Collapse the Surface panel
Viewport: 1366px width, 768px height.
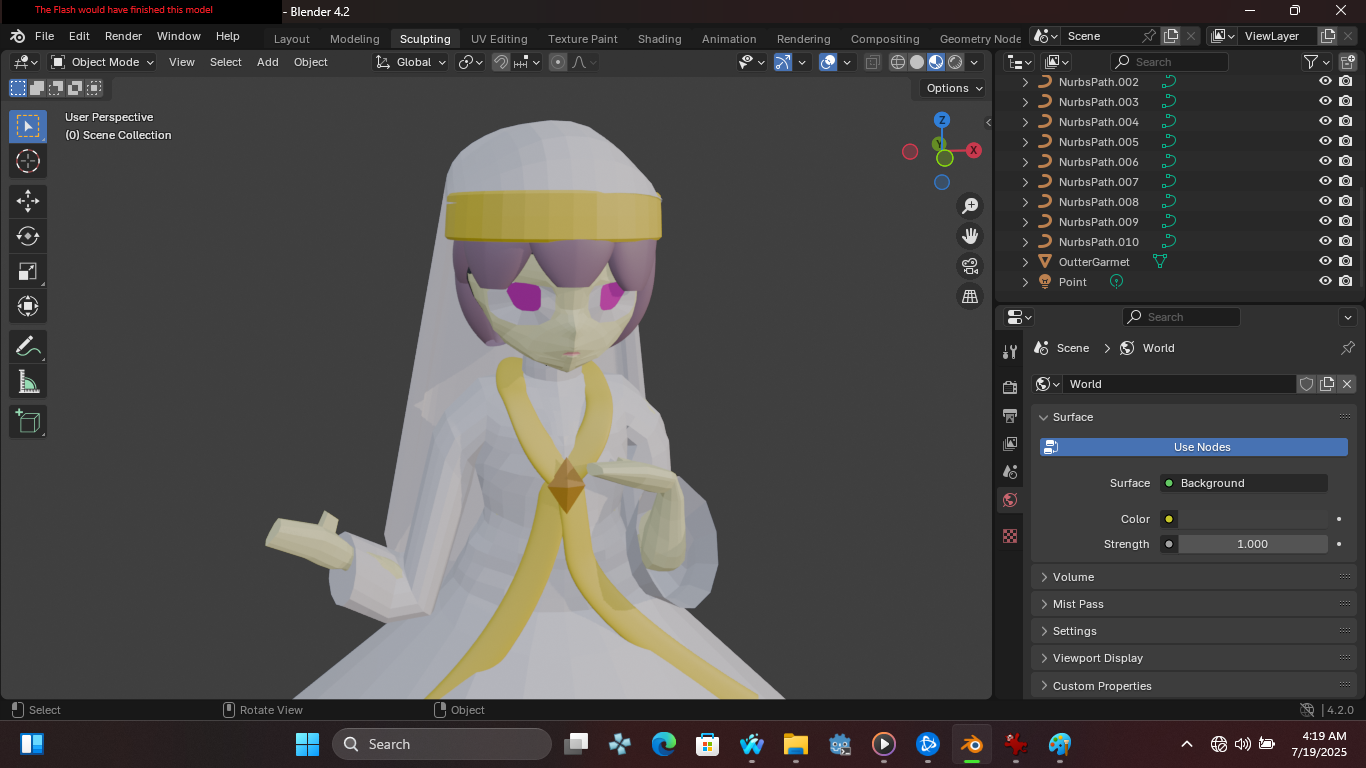click(x=1194, y=417)
